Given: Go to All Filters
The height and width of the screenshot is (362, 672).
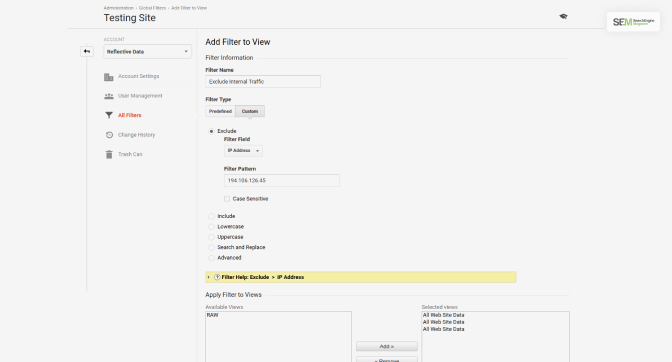Looking at the screenshot, I should click(x=129, y=115).
